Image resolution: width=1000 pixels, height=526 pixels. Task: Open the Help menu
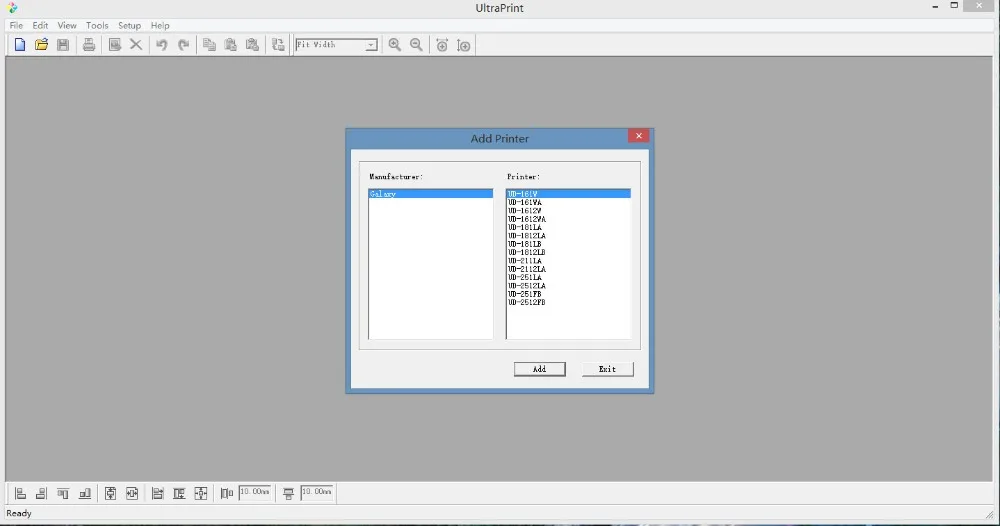(x=160, y=26)
